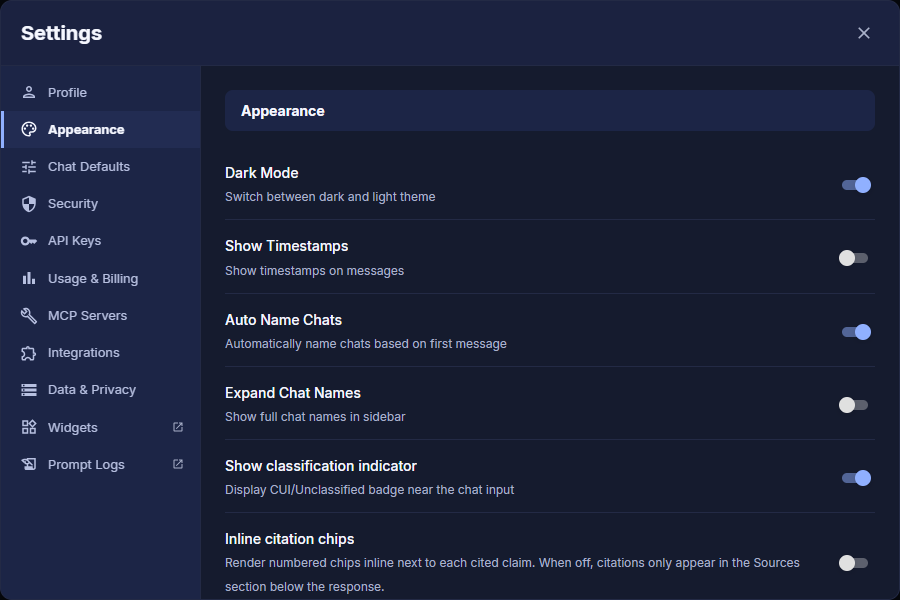Select Appearance in the settings sidebar
This screenshot has width=900, height=600.
[101, 130]
